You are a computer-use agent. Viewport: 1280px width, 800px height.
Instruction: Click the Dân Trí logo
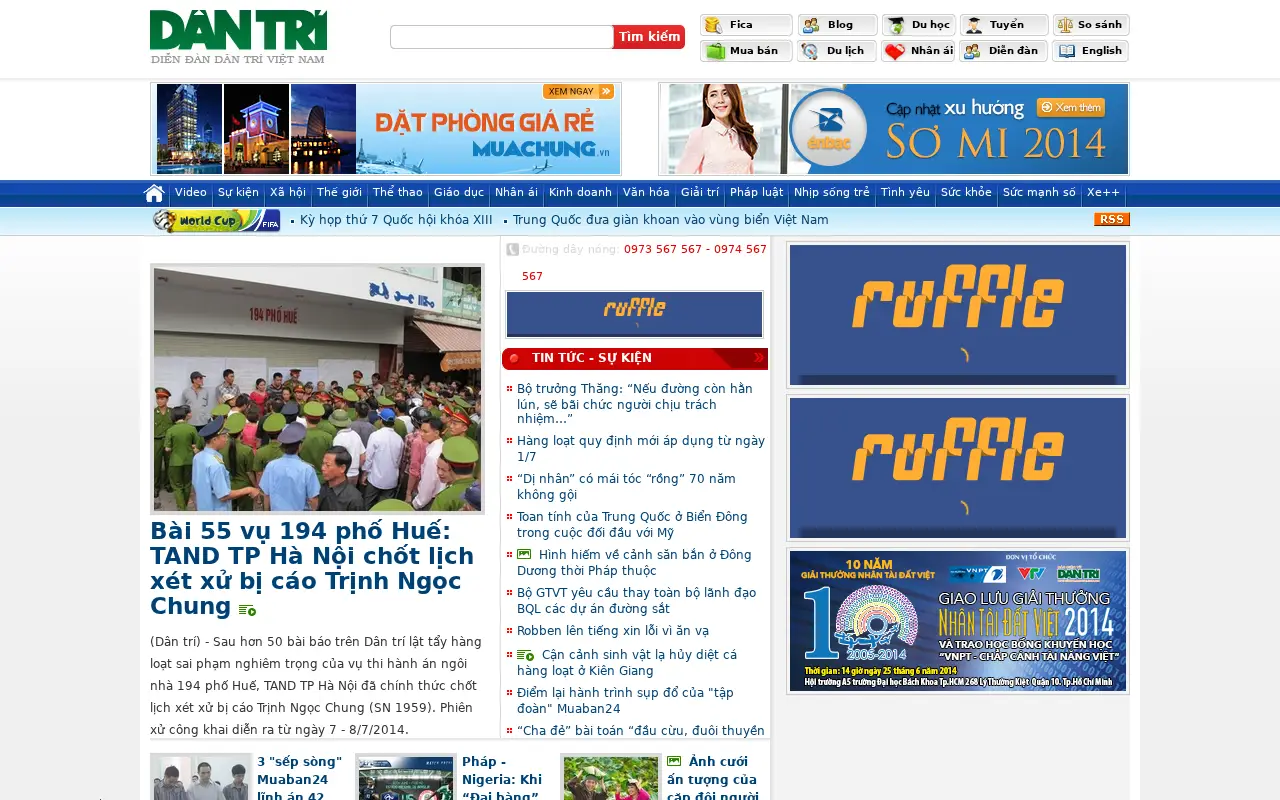(x=238, y=37)
